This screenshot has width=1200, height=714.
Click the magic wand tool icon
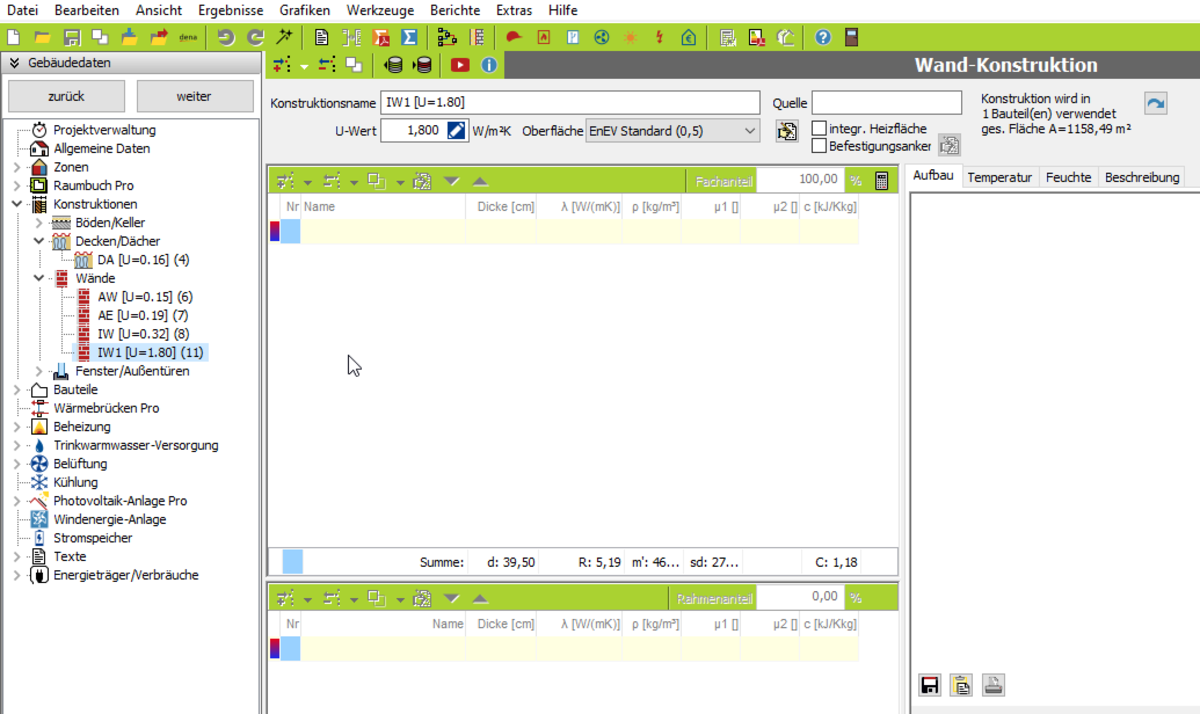[285, 38]
